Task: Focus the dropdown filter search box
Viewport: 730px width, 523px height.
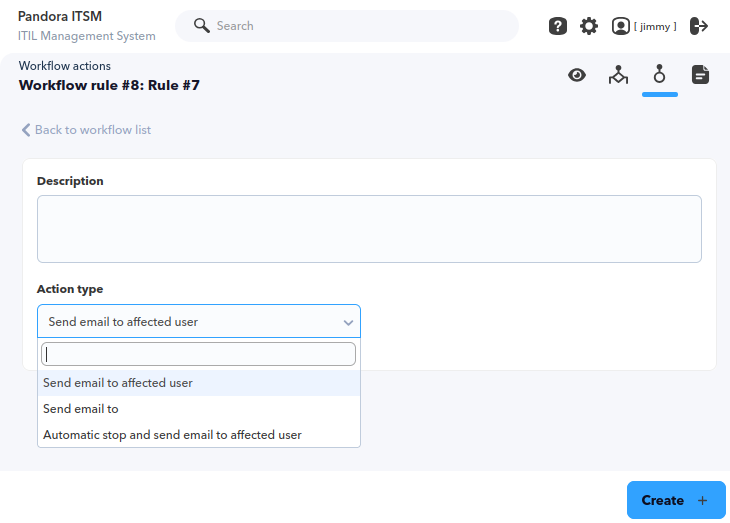Action: (x=198, y=354)
